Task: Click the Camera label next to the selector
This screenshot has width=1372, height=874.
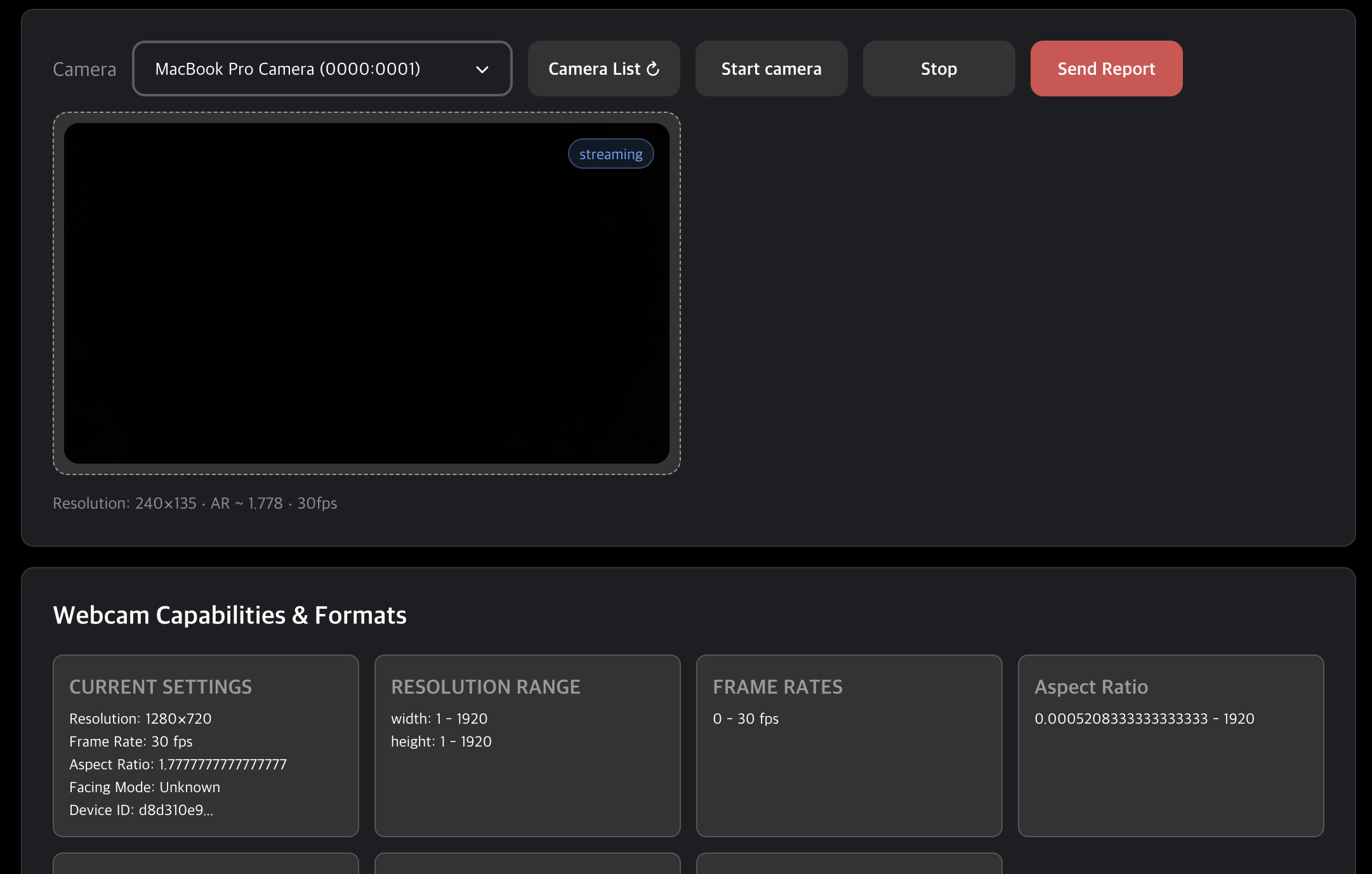Action: point(84,68)
